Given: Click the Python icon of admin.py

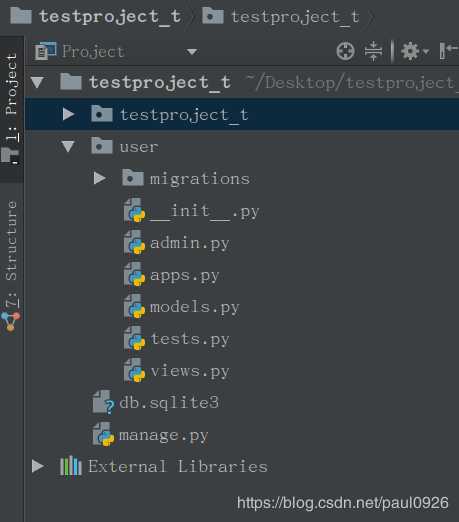Looking at the screenshot, I should (x=134, y=243).
